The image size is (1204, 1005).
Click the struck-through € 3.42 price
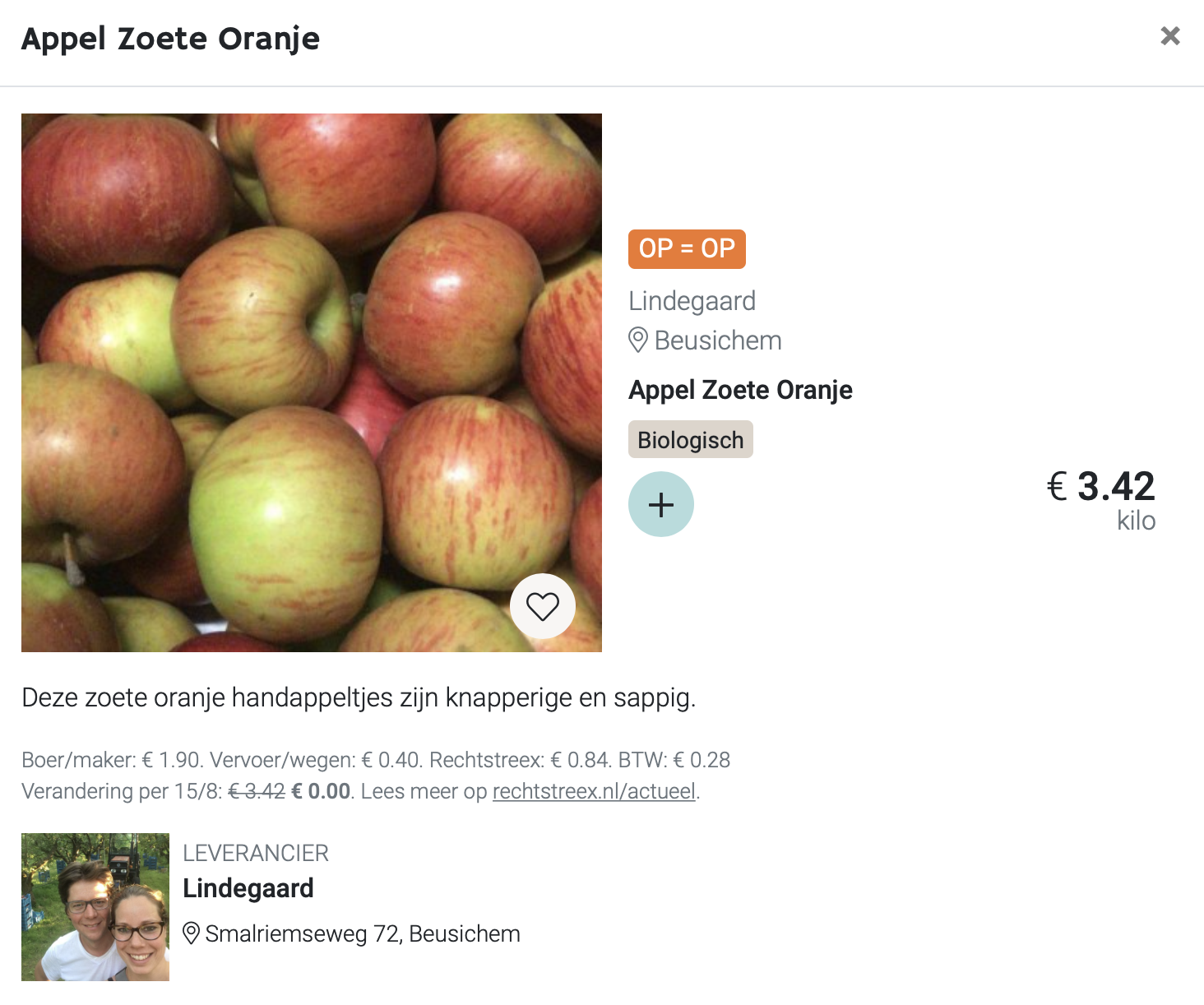257,791
